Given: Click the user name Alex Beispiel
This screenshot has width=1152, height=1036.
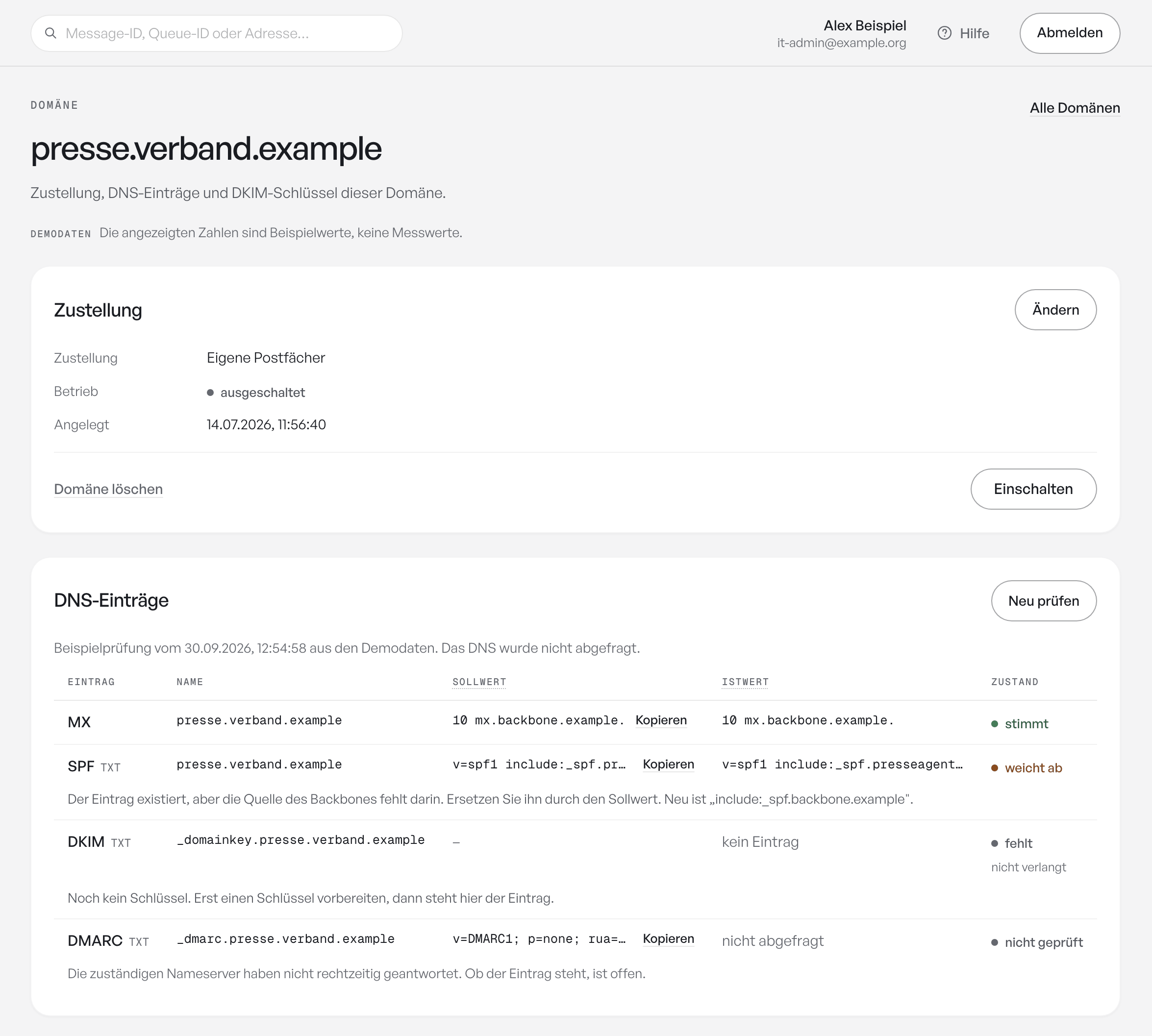Looking at the screenshot, I should coord(864,25).
